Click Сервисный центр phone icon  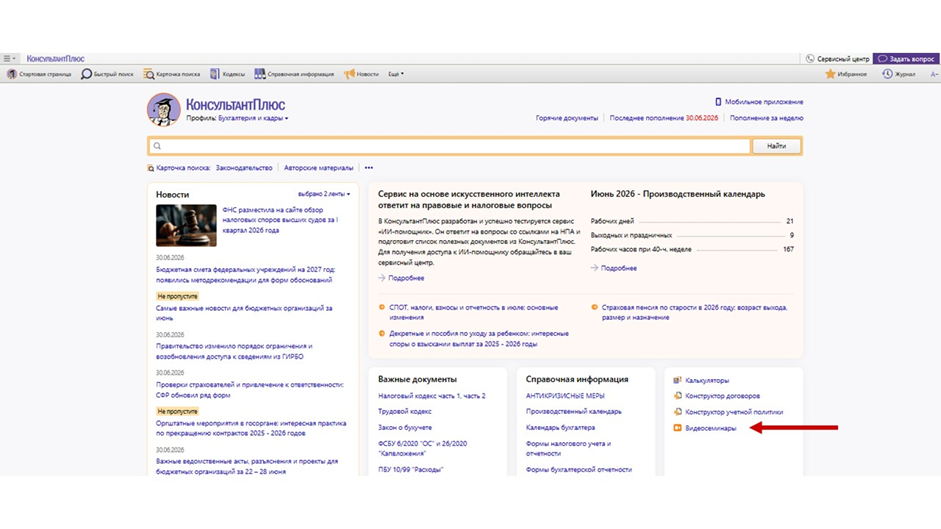point(810,59)
